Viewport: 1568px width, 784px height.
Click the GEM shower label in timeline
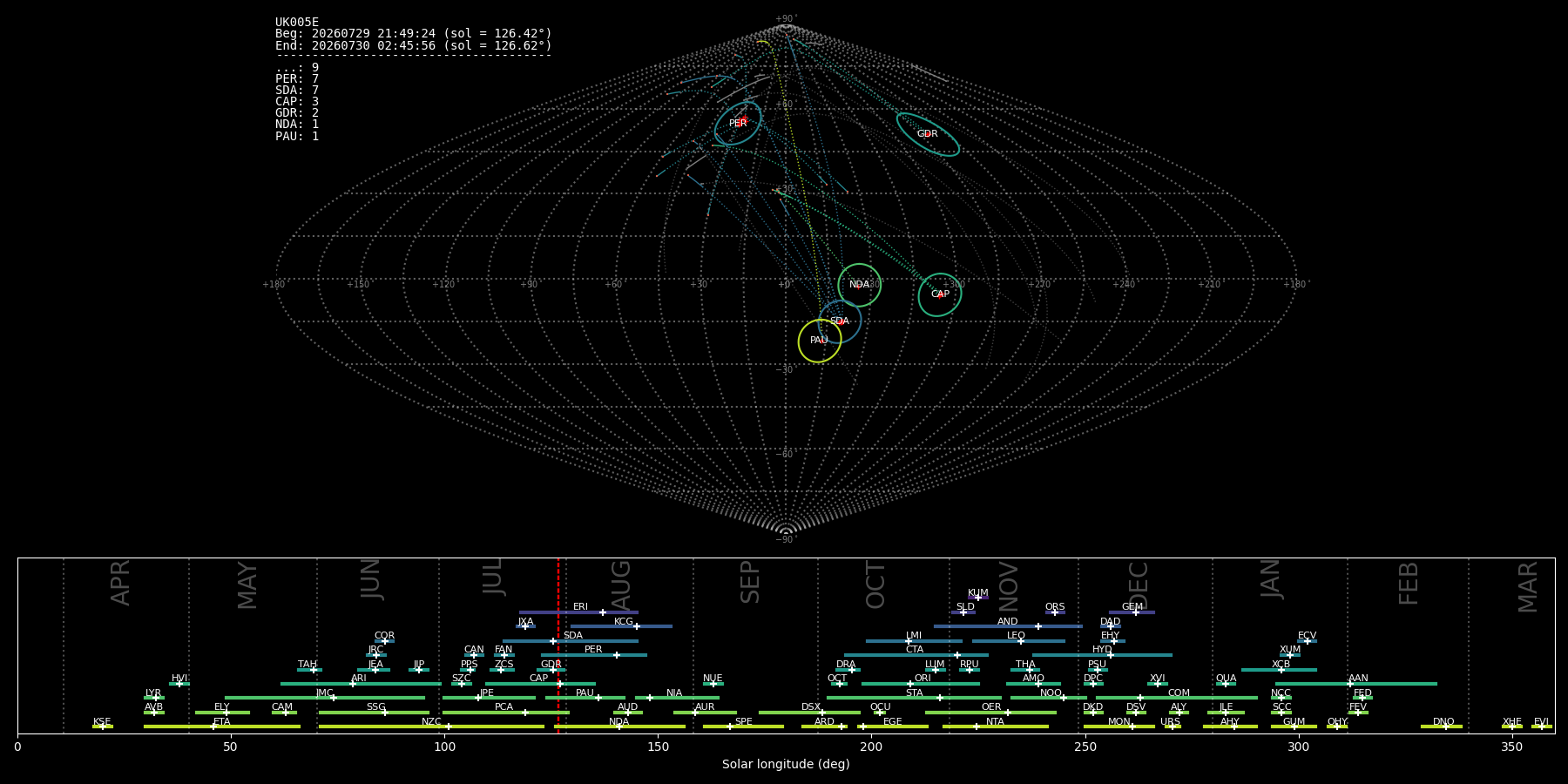1132,607
